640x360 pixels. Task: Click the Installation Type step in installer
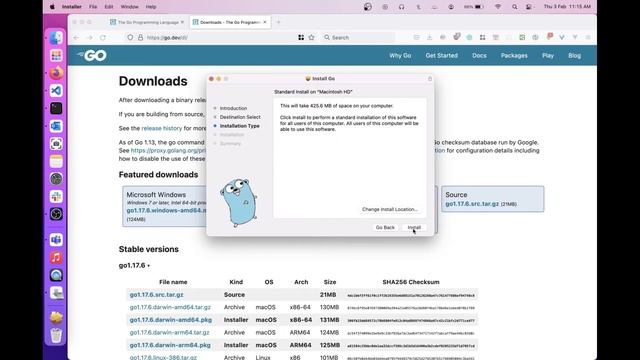pos(240,126)
